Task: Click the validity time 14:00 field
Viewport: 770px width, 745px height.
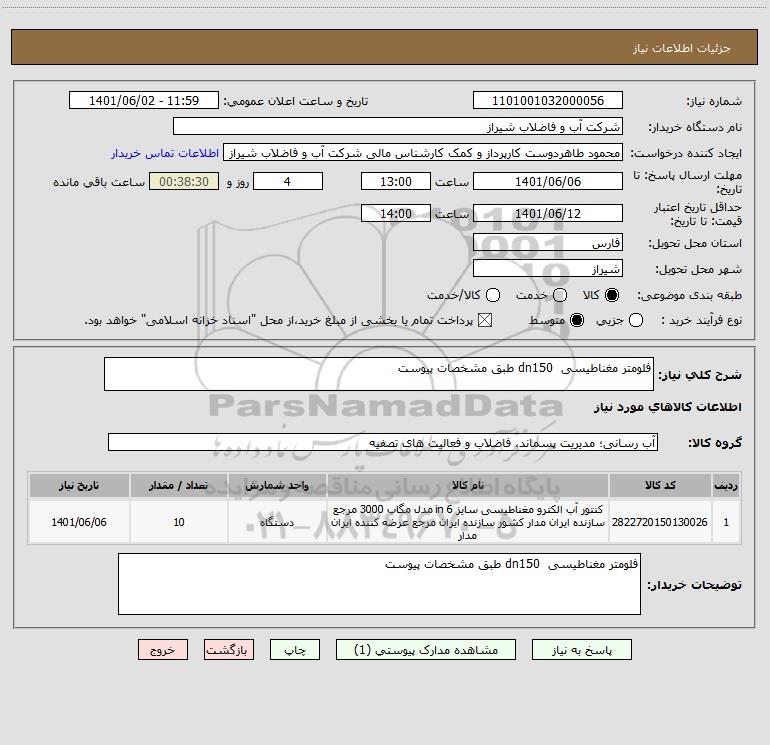Action: point(396,213)
